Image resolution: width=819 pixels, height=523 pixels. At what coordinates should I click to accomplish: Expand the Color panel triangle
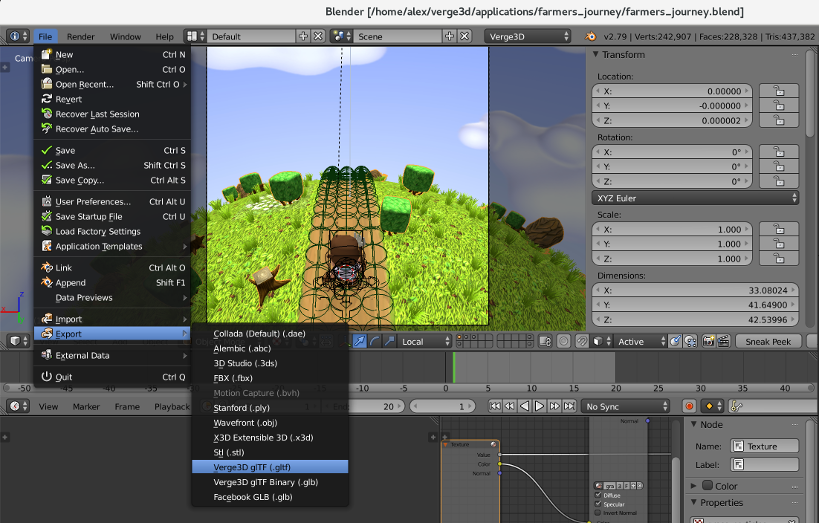point(694,485)
